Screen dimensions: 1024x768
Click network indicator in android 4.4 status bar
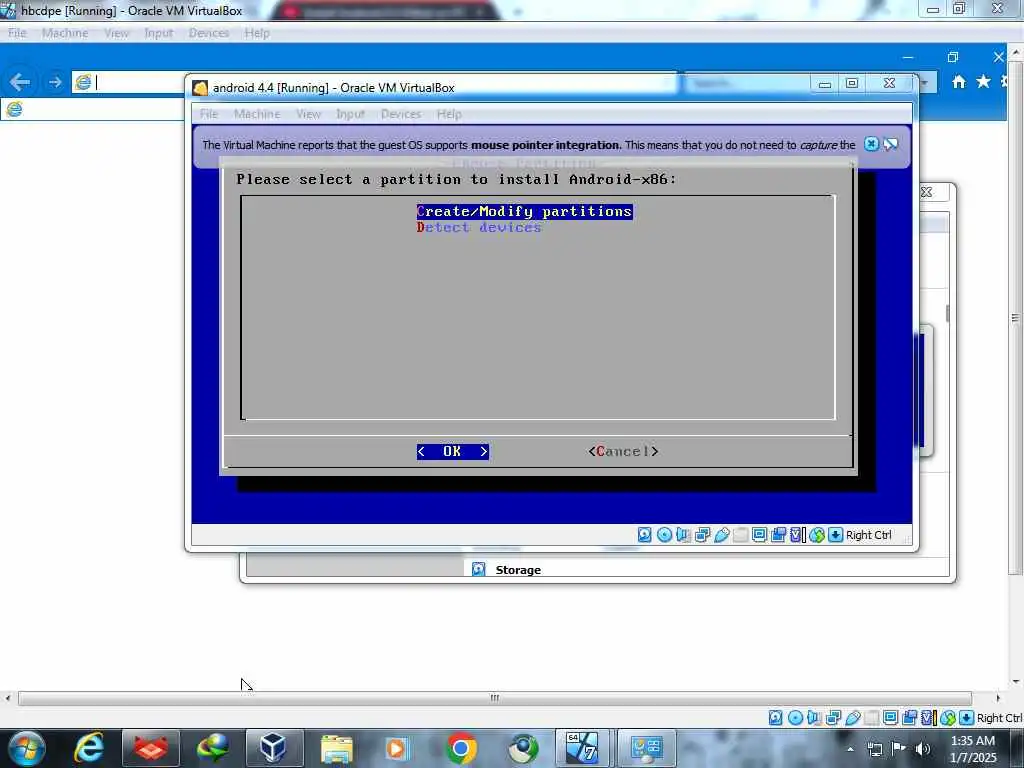pos(703,535)
